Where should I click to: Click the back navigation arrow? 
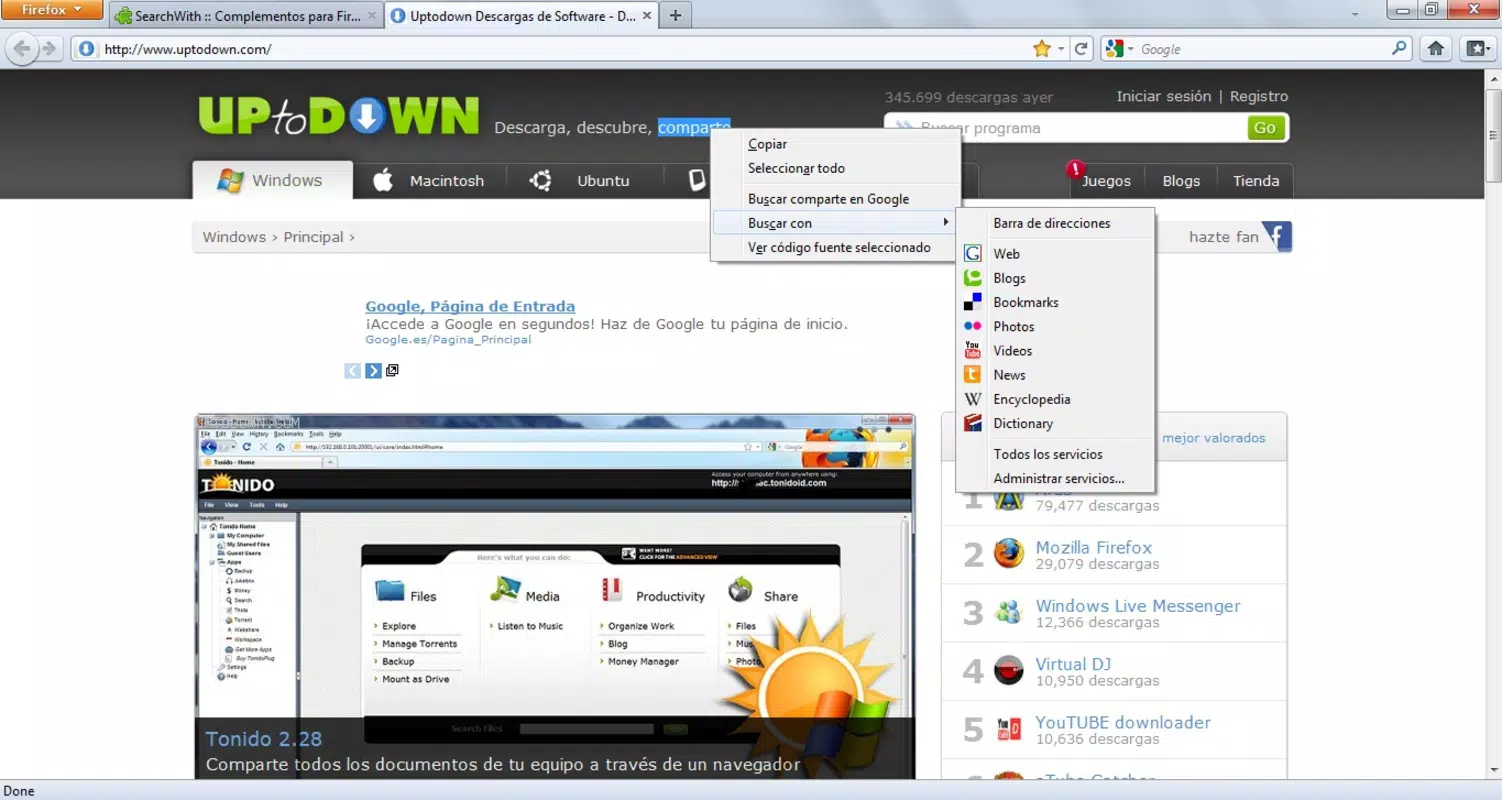pyautogui.click(x=22, y=48)
